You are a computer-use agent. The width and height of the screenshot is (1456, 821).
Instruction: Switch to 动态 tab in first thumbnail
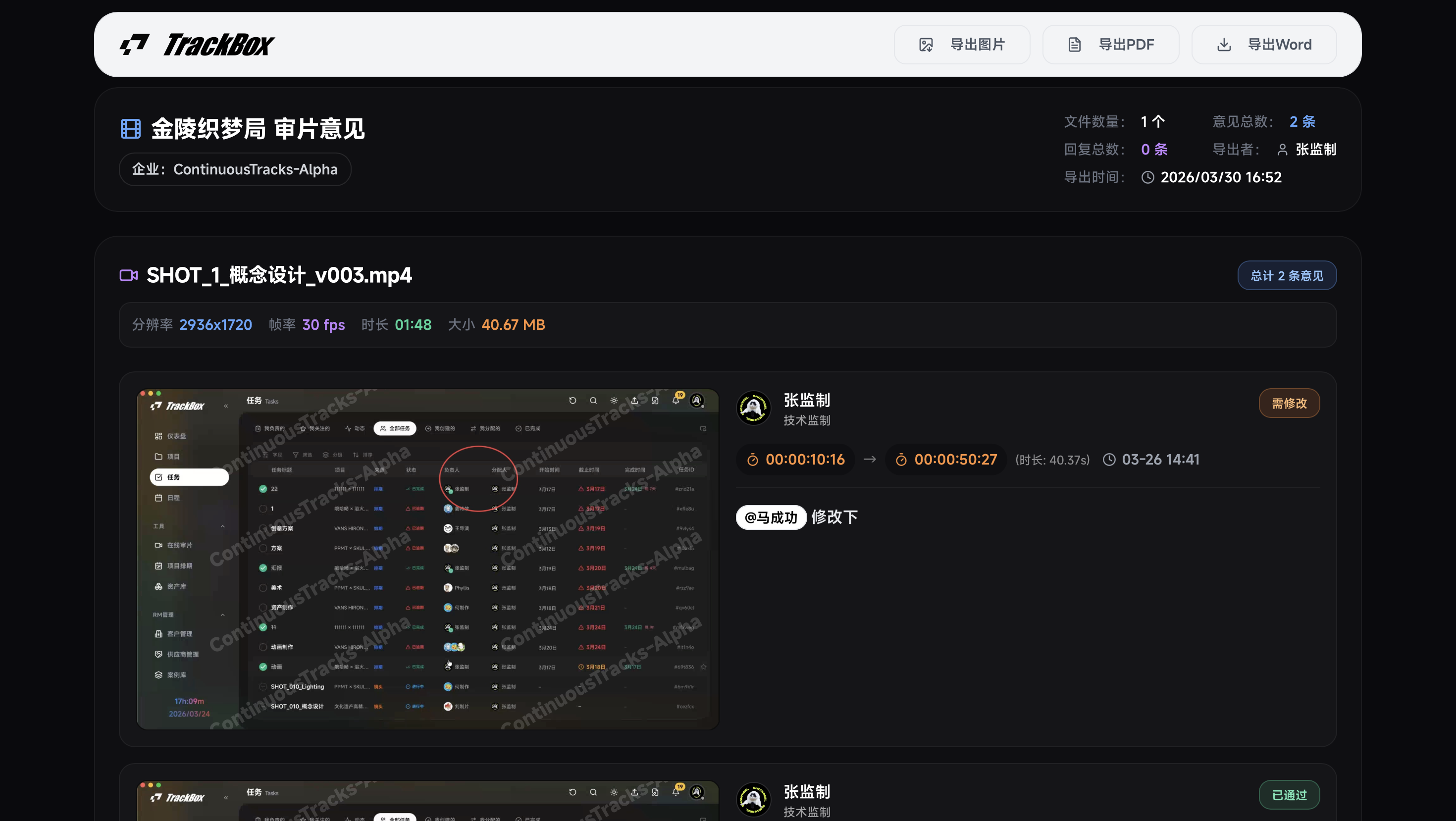(x=355, y=428)
